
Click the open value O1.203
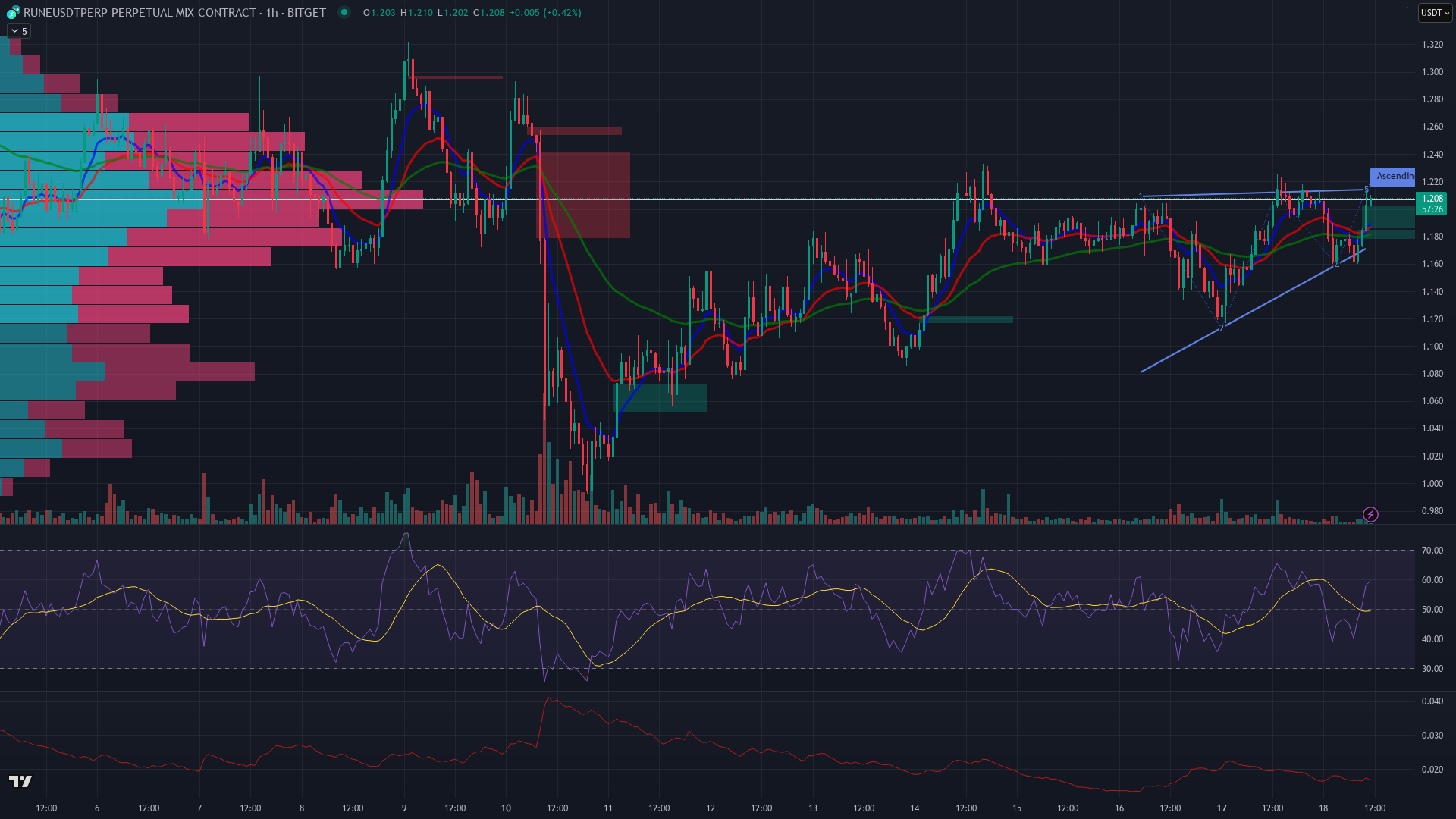(379, 13)
